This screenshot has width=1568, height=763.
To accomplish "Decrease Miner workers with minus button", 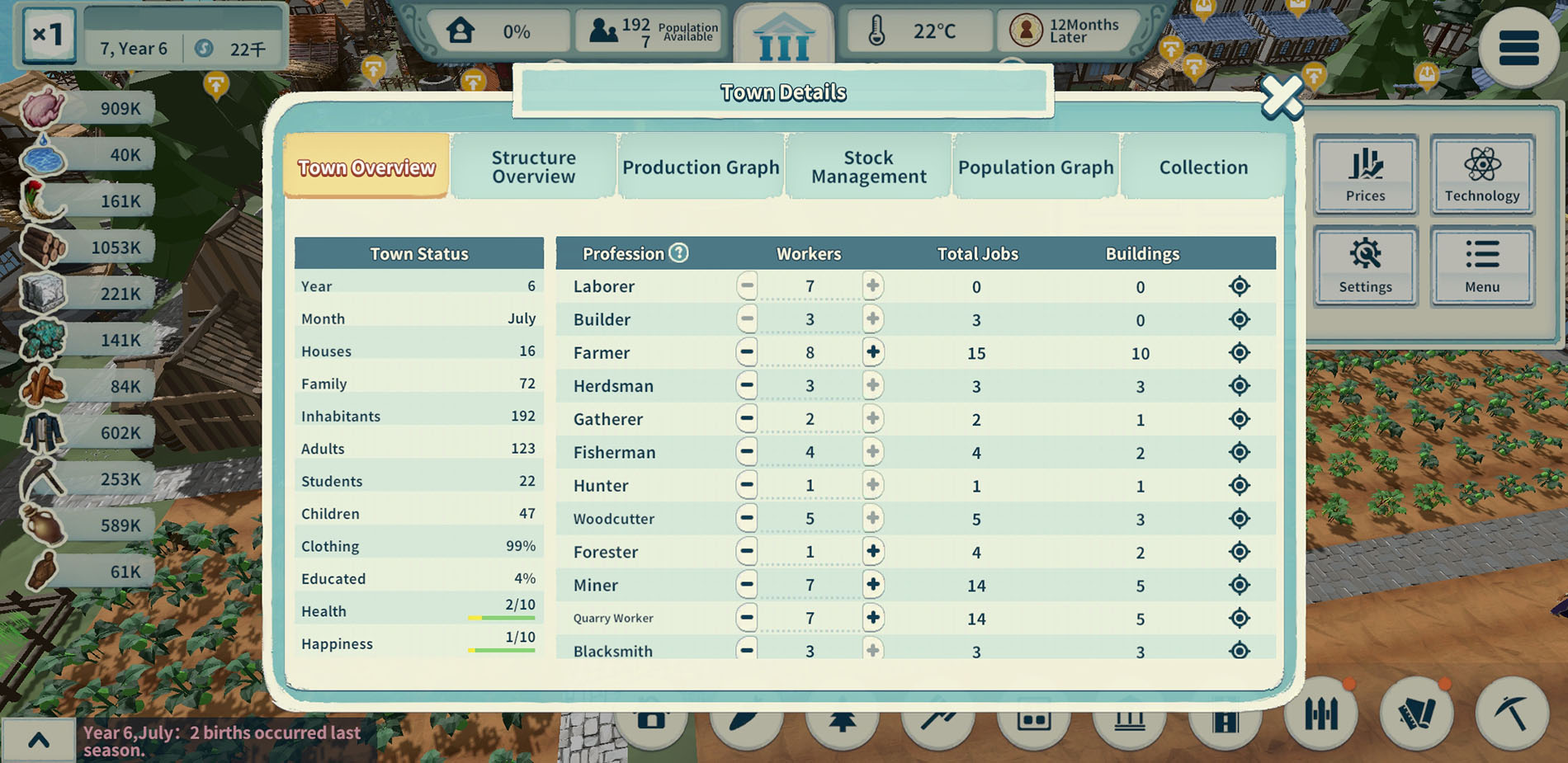I will [x=747, y=585].
